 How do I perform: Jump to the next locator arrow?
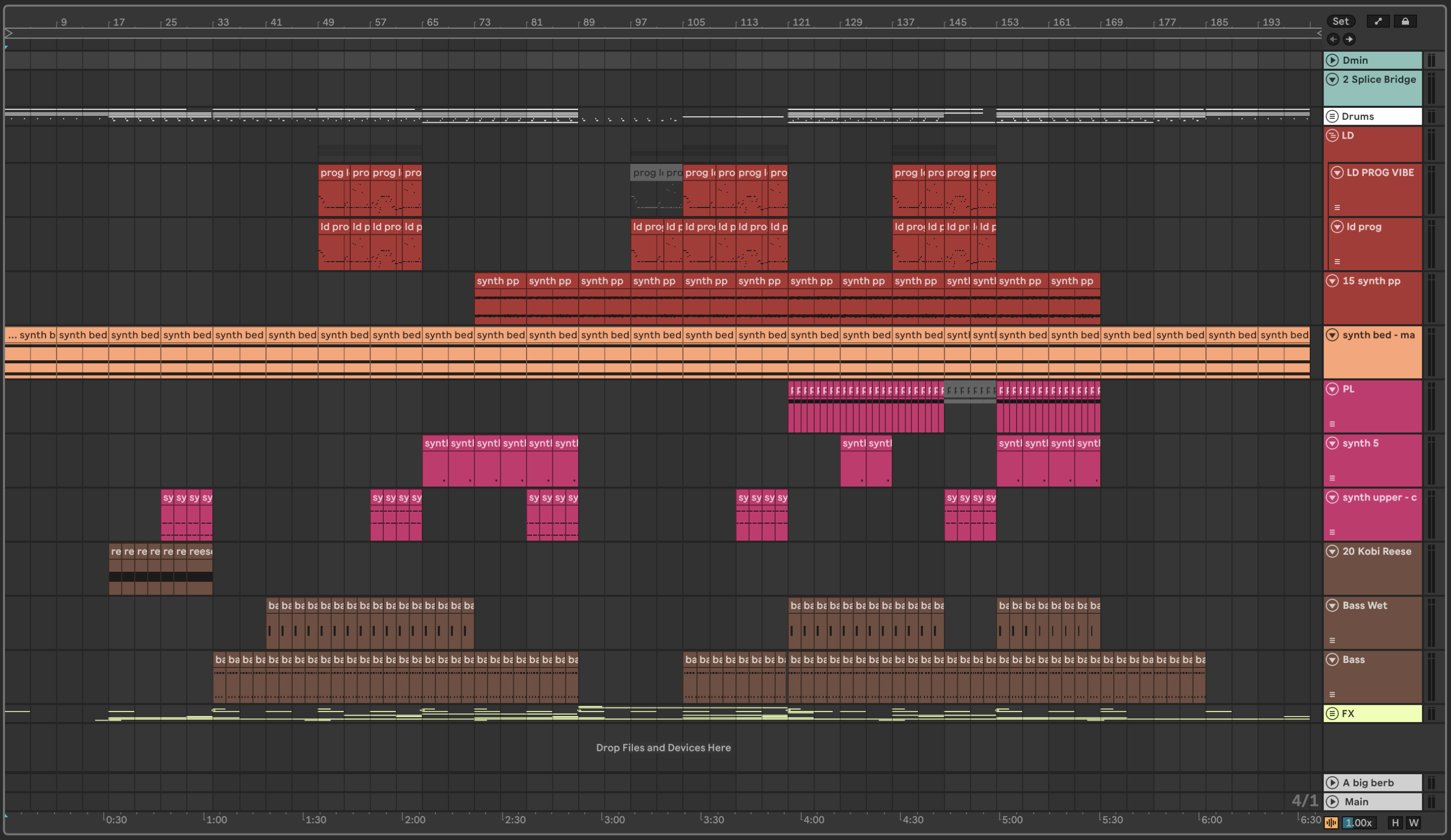[1349, 39]
